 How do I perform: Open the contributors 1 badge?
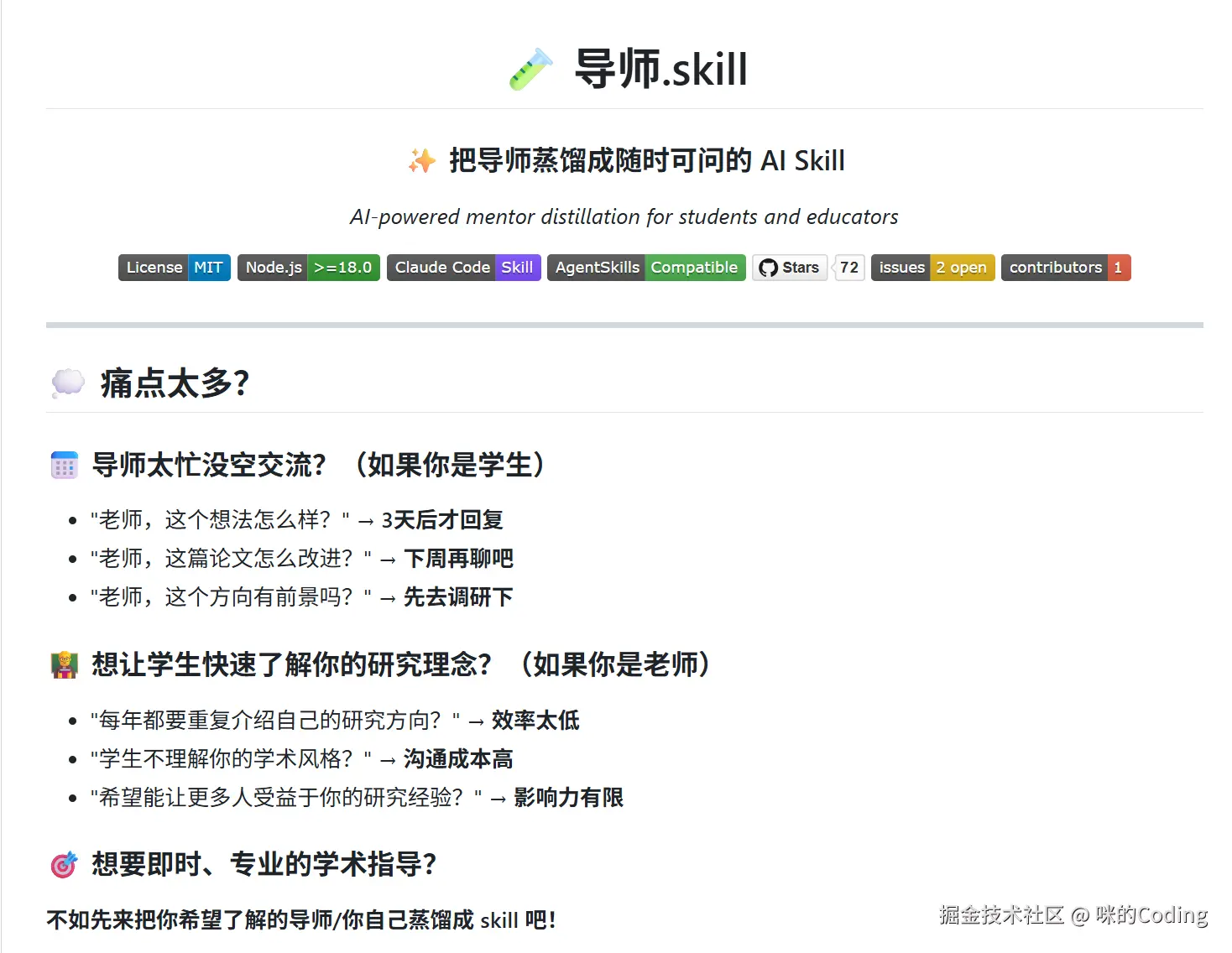1066,268
